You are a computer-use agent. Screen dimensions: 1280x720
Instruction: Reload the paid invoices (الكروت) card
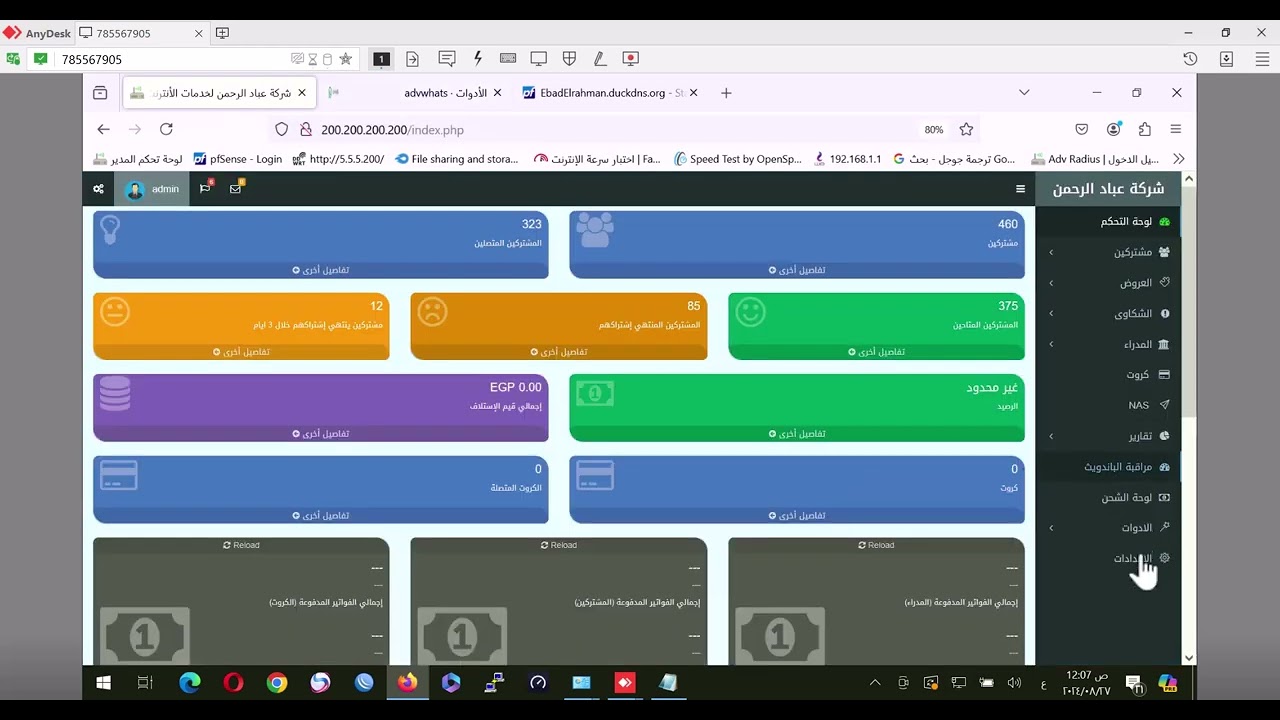coord(241,545)
